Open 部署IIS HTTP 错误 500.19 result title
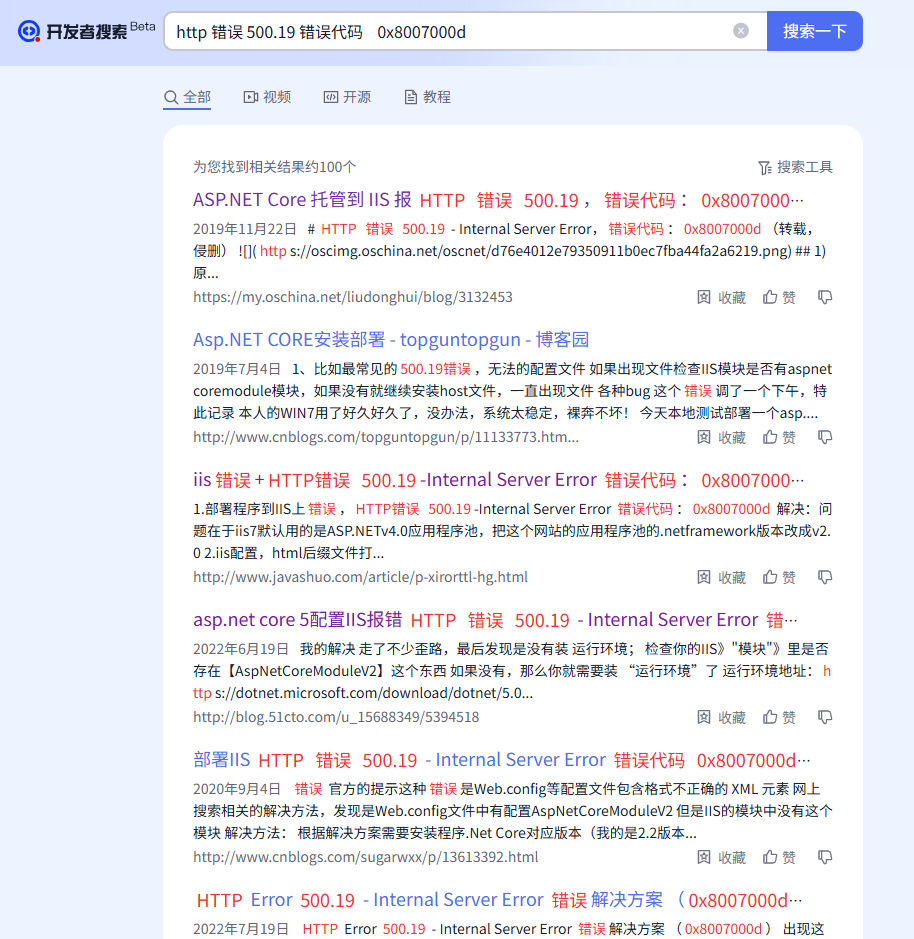This screenshot has width=914, height=939. tap(502, 760)
